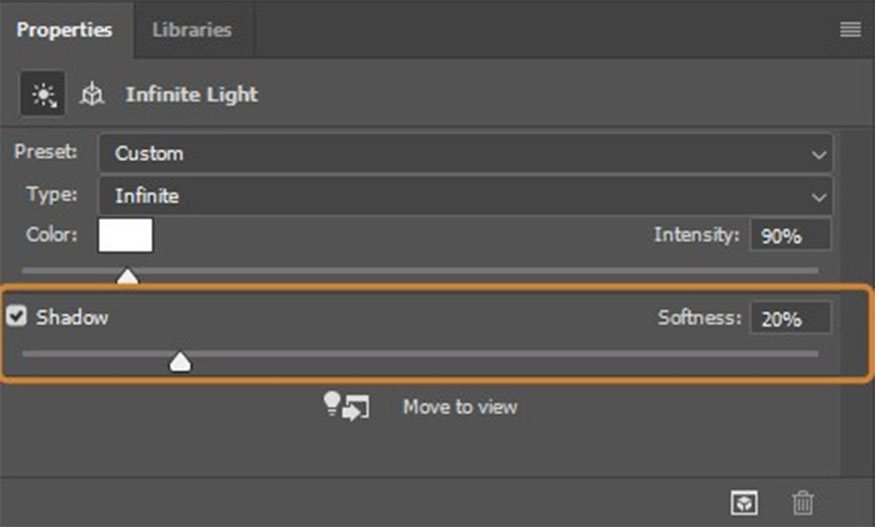This screenshot has height=527, width=875.
Task: Click the Move to view text
Action: (460, 407)
